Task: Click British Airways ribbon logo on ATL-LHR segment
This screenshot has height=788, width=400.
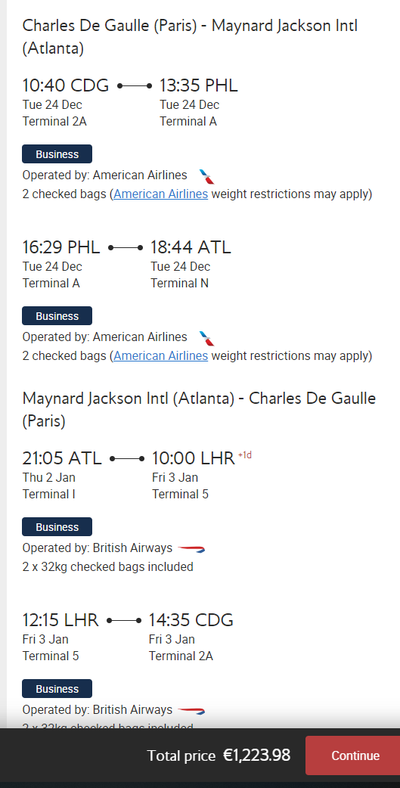Action: 191,549
